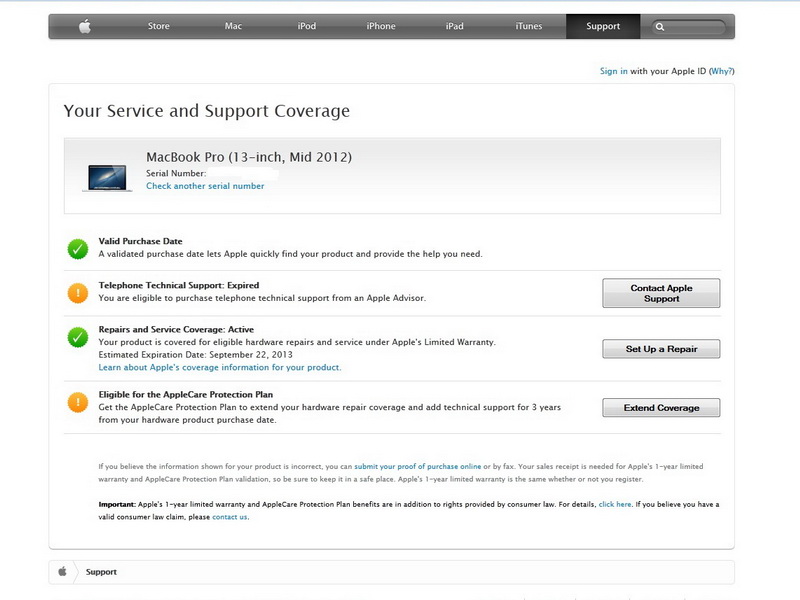Click the orange alert icon beside Telephone Technical Support

click(x=78, y=293)
